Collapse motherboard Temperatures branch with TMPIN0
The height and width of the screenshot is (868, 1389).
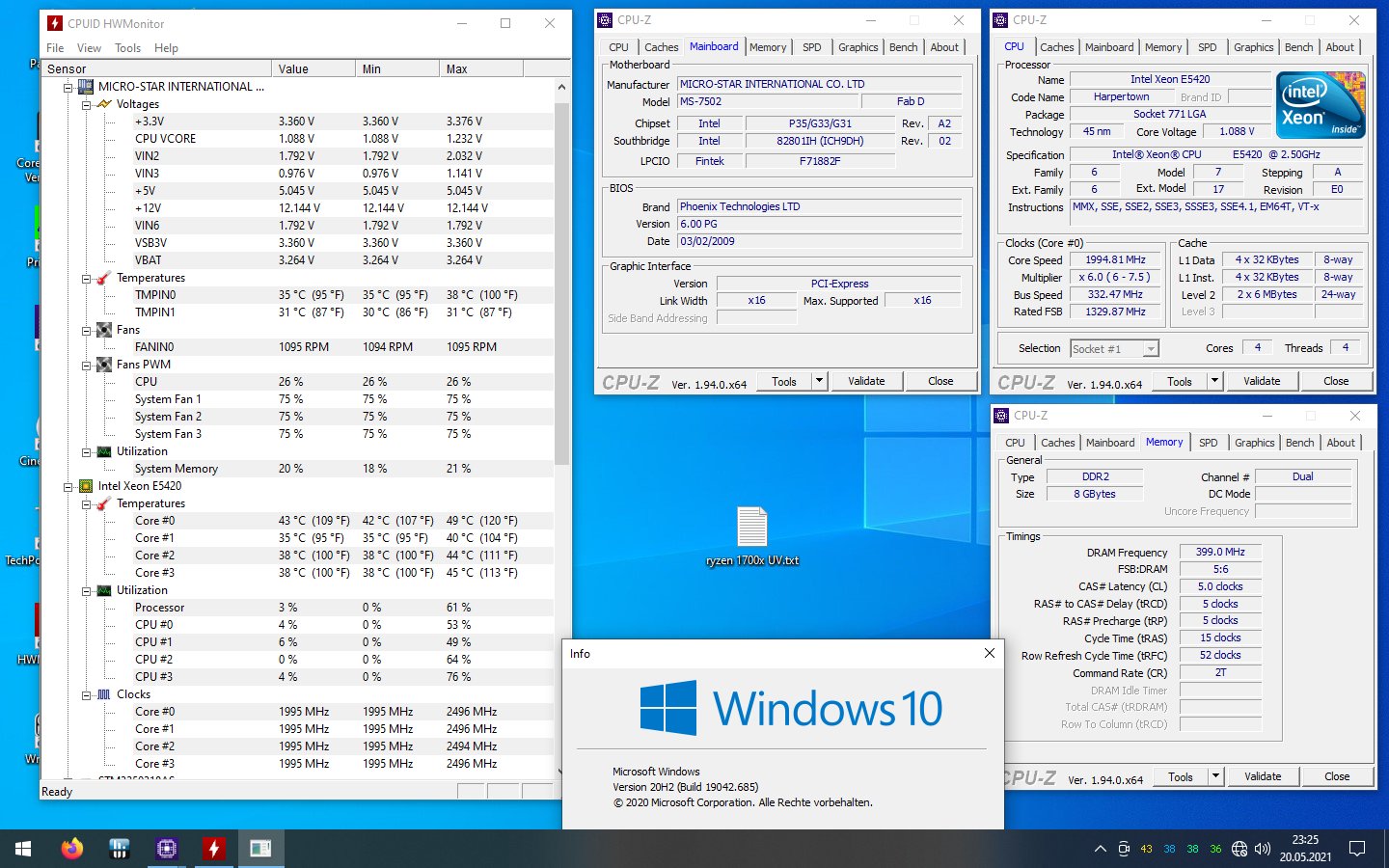pos(86,278)
